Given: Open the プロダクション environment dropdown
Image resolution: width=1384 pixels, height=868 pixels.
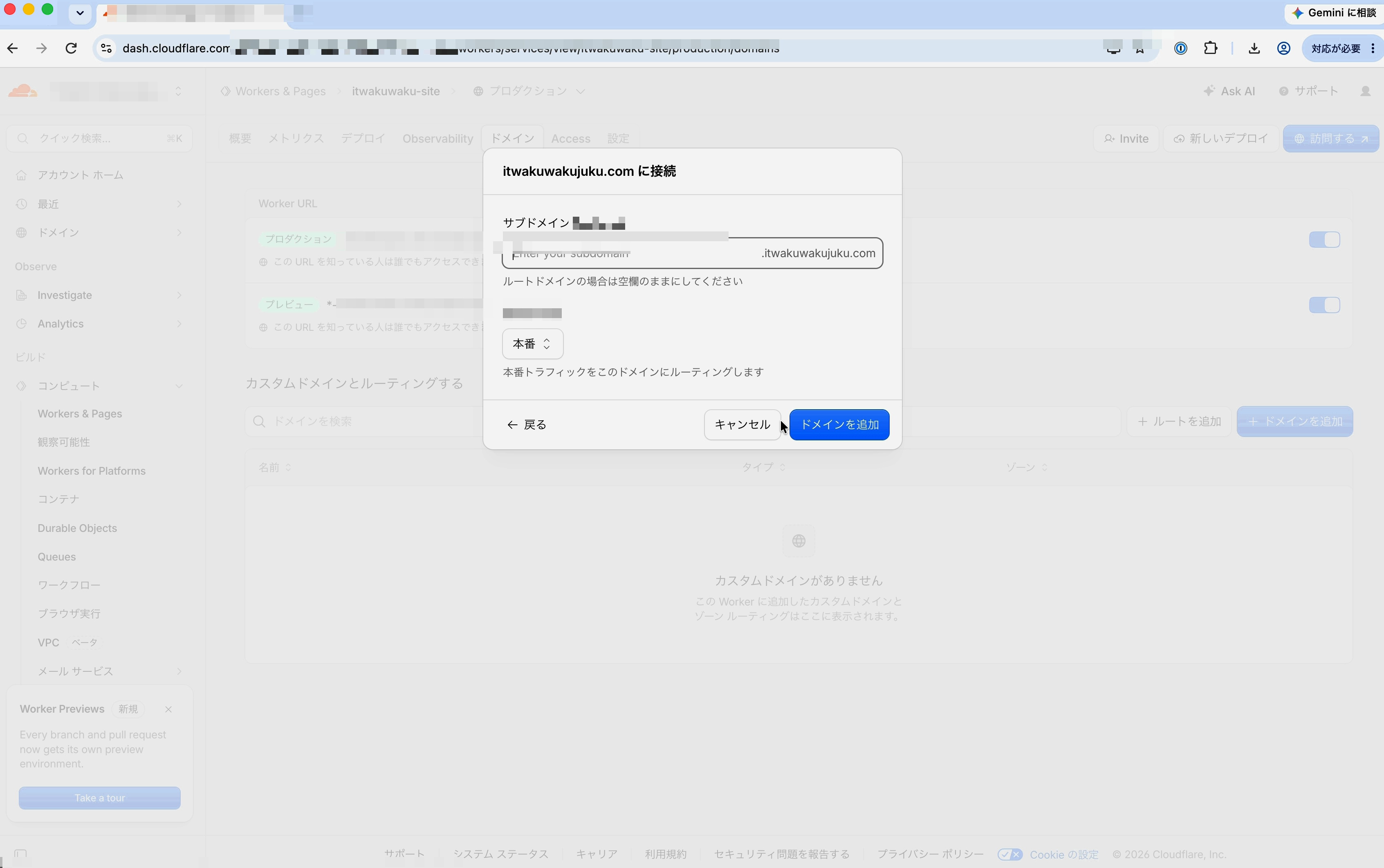Looking at the screenshot, I should 529,91.
